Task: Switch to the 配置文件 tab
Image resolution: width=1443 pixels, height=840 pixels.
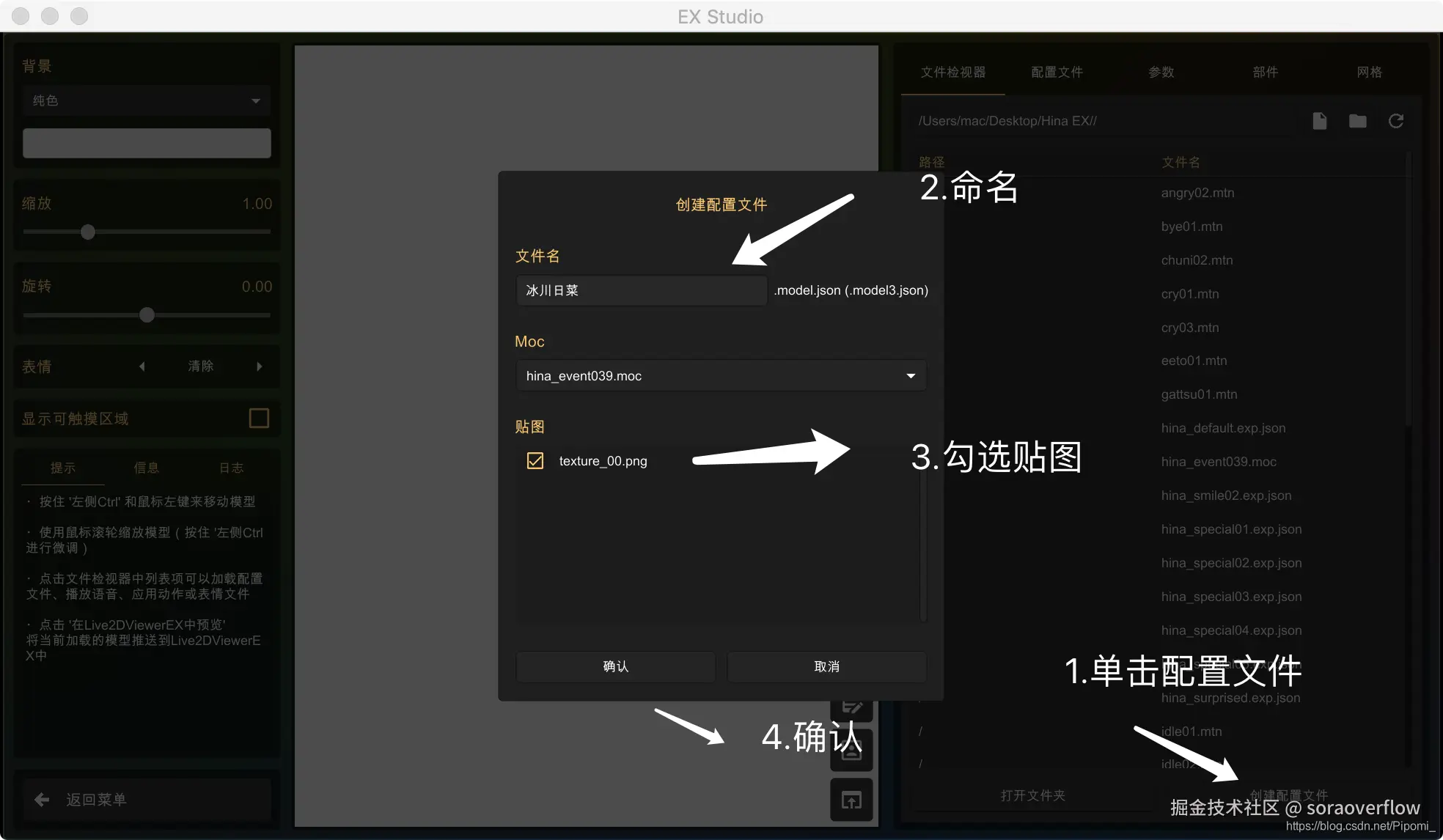Action: (x=1057, y=72)
